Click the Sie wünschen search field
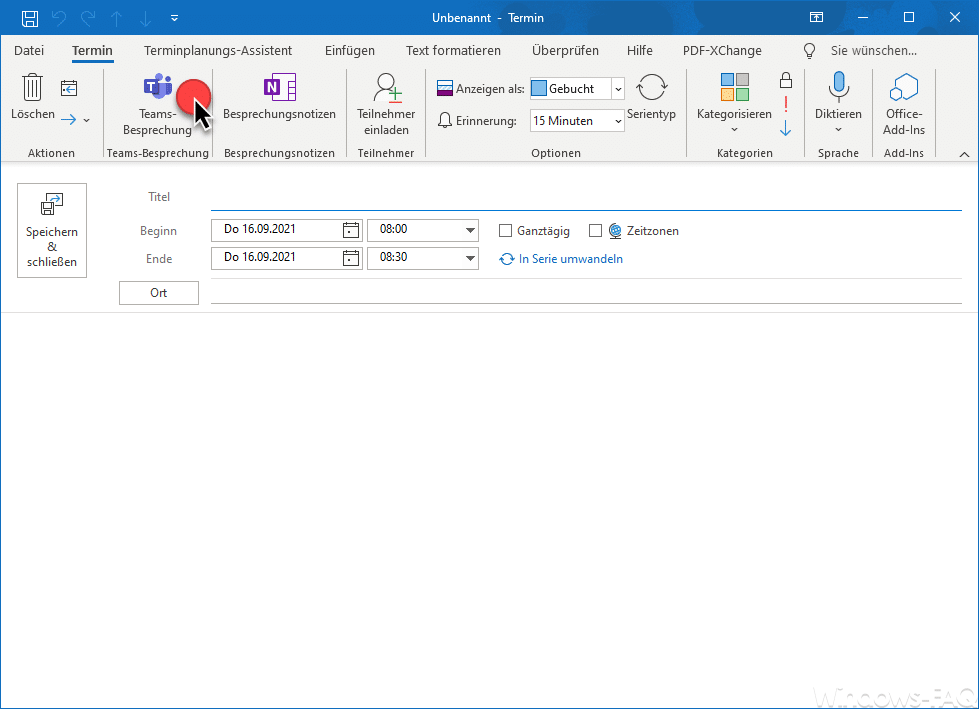979x709 pixels. 873,51
